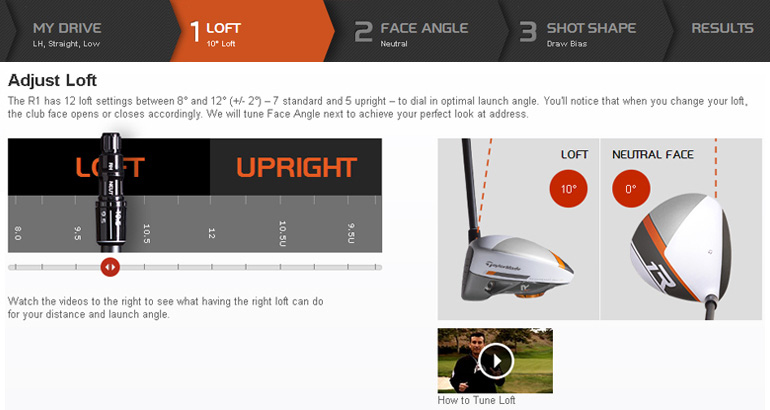The height and width of the screenshot is (410, 770).
Task: Click the red slider handle arrows
Action: click(x=110, y=267)
